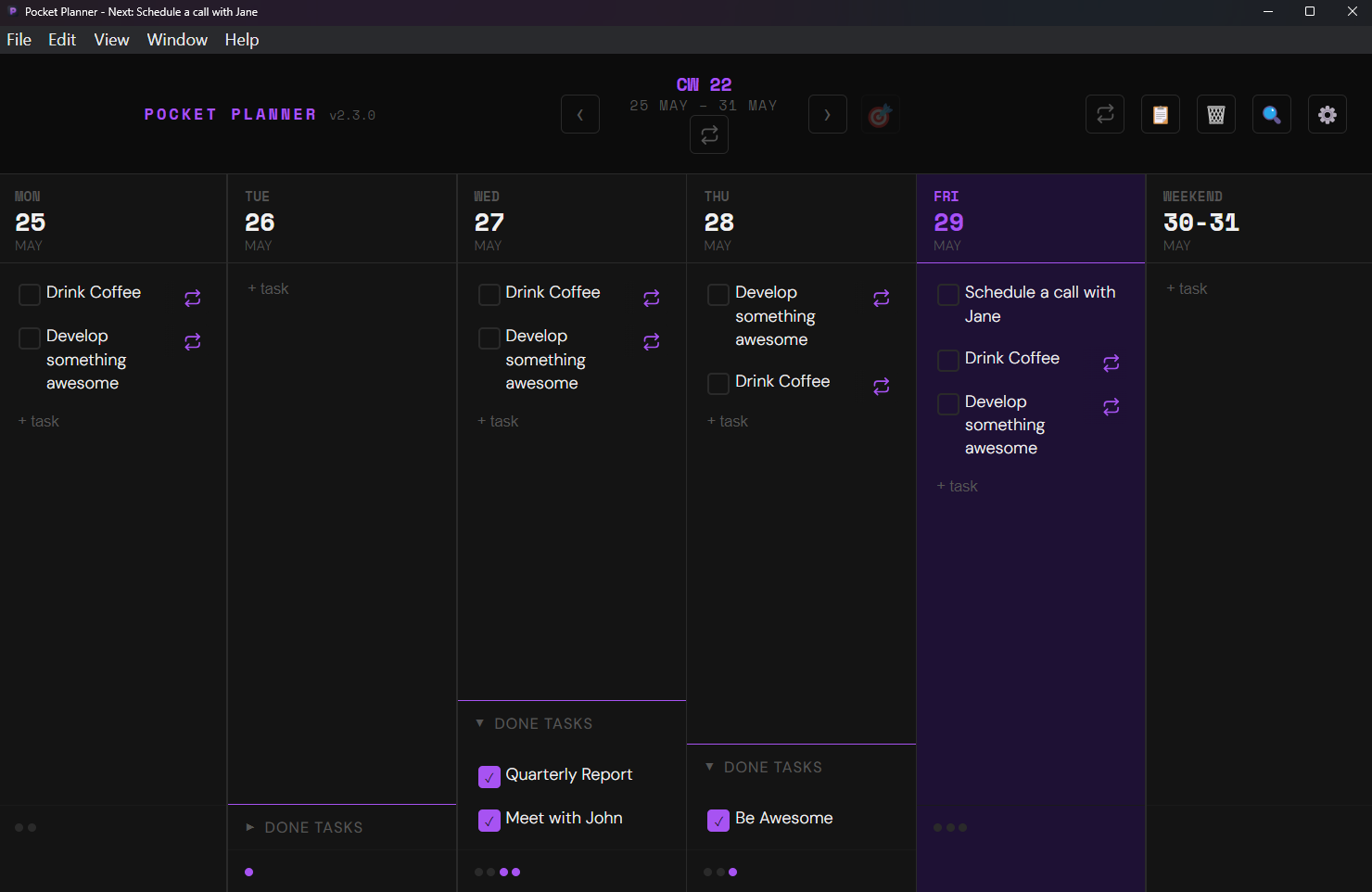Check Thursday's Develop something awesome task
Screen dimensions: 1372x892
pos(718,295)
